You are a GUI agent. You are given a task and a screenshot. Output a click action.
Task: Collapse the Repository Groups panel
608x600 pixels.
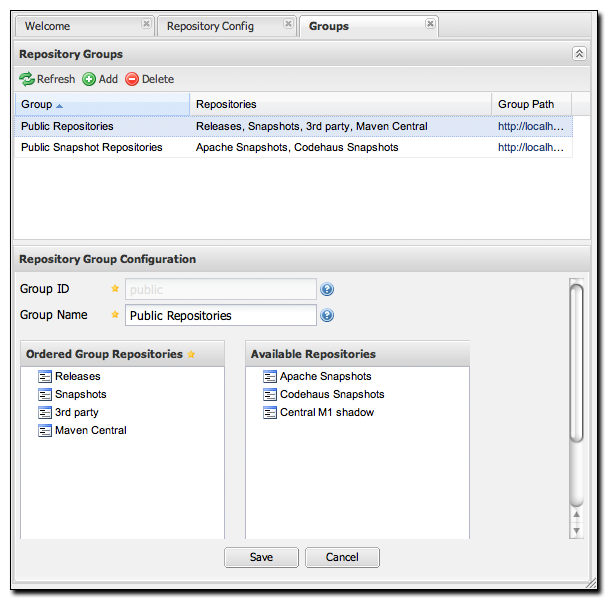pyautogui.click(x=579, y=54)
